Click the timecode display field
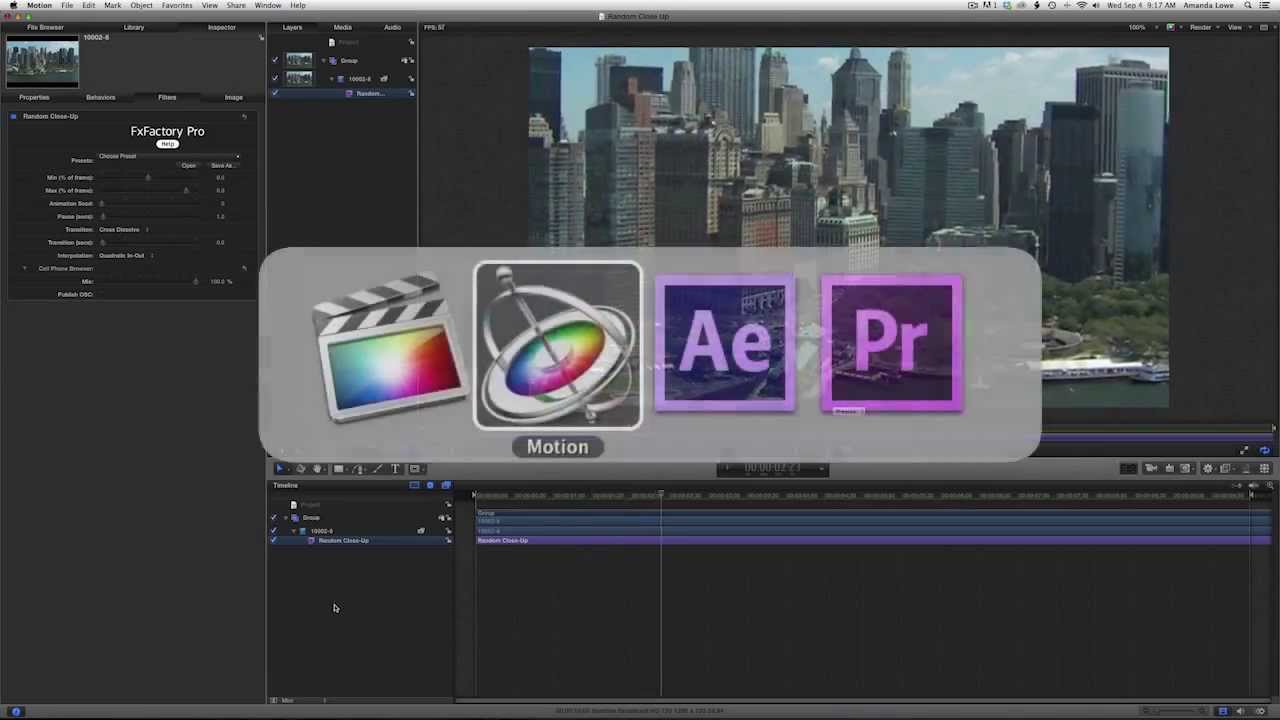This screenshot has width=1280, height=720. [773, 468]
